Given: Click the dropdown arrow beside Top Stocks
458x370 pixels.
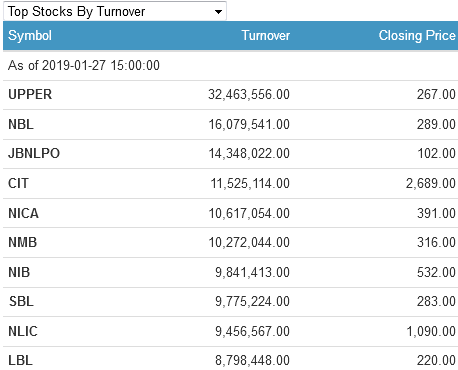Looking at the screenshot, I should (x=218, y=12).
